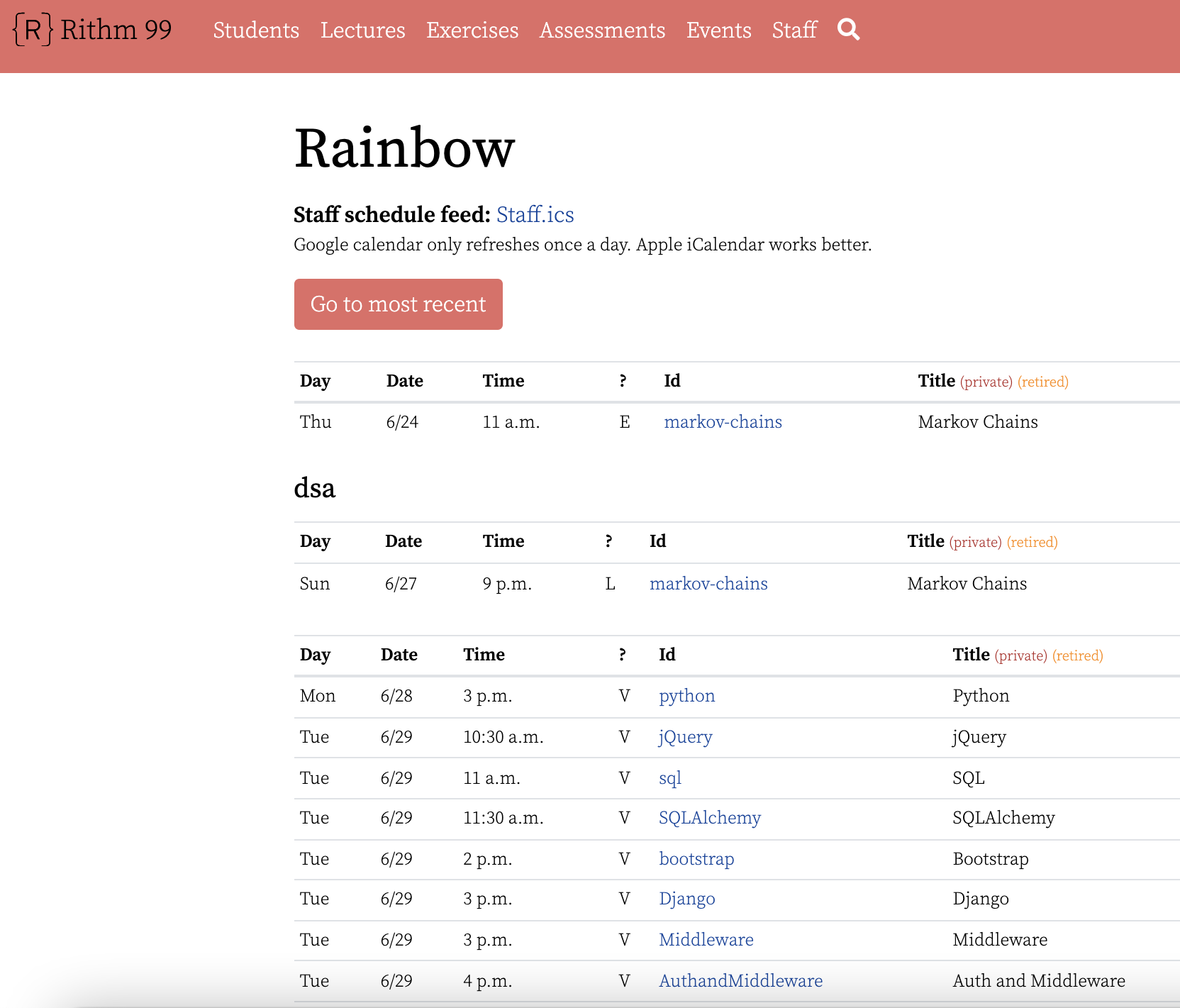
Task: Click the 'SQL' title cell
Action: click(969, 778)
